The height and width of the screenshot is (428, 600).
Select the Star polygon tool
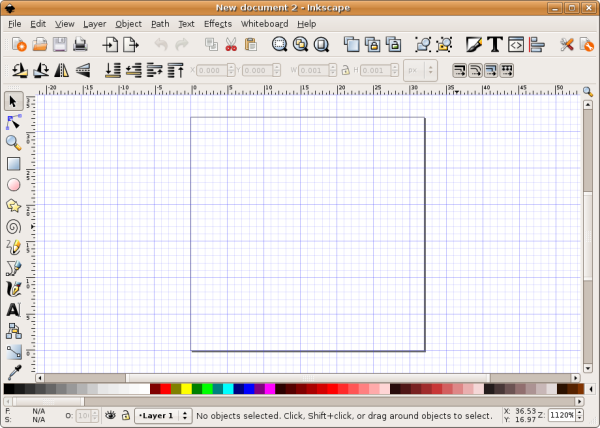click(x=13, y=205)
